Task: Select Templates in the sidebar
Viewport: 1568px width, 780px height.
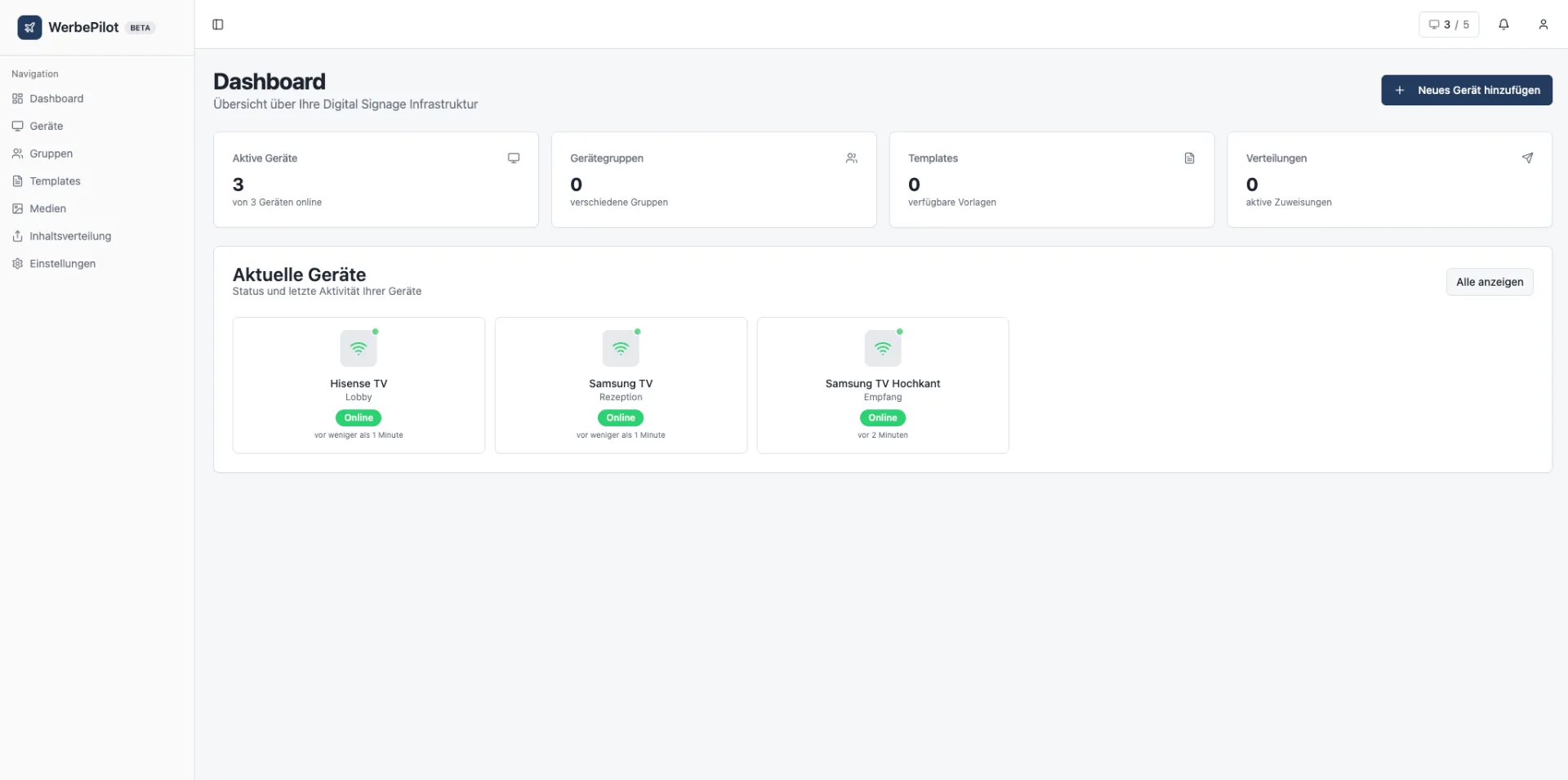Action: (x=97, y=181)
